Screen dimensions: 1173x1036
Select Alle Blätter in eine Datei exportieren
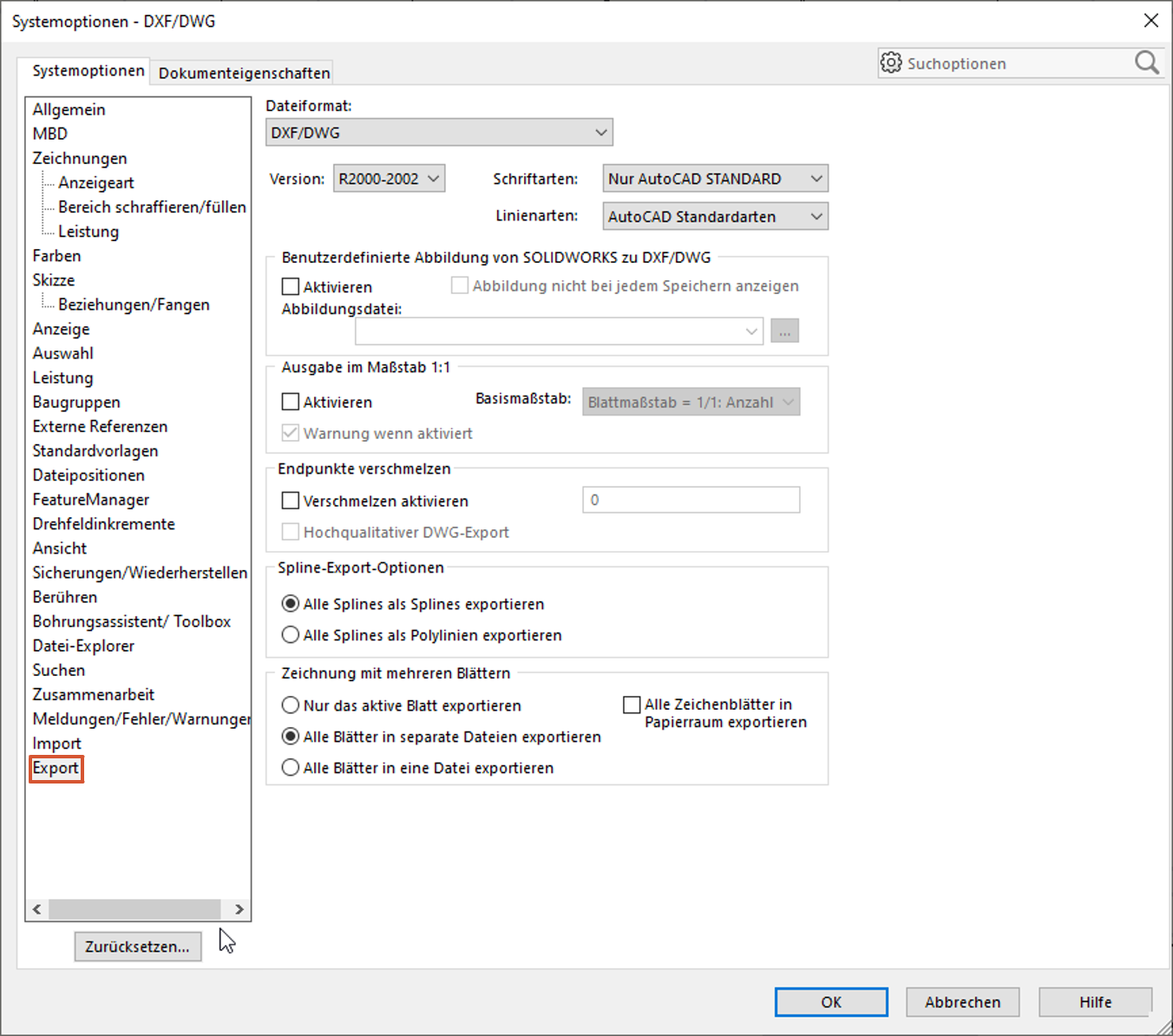pos(291,768)
